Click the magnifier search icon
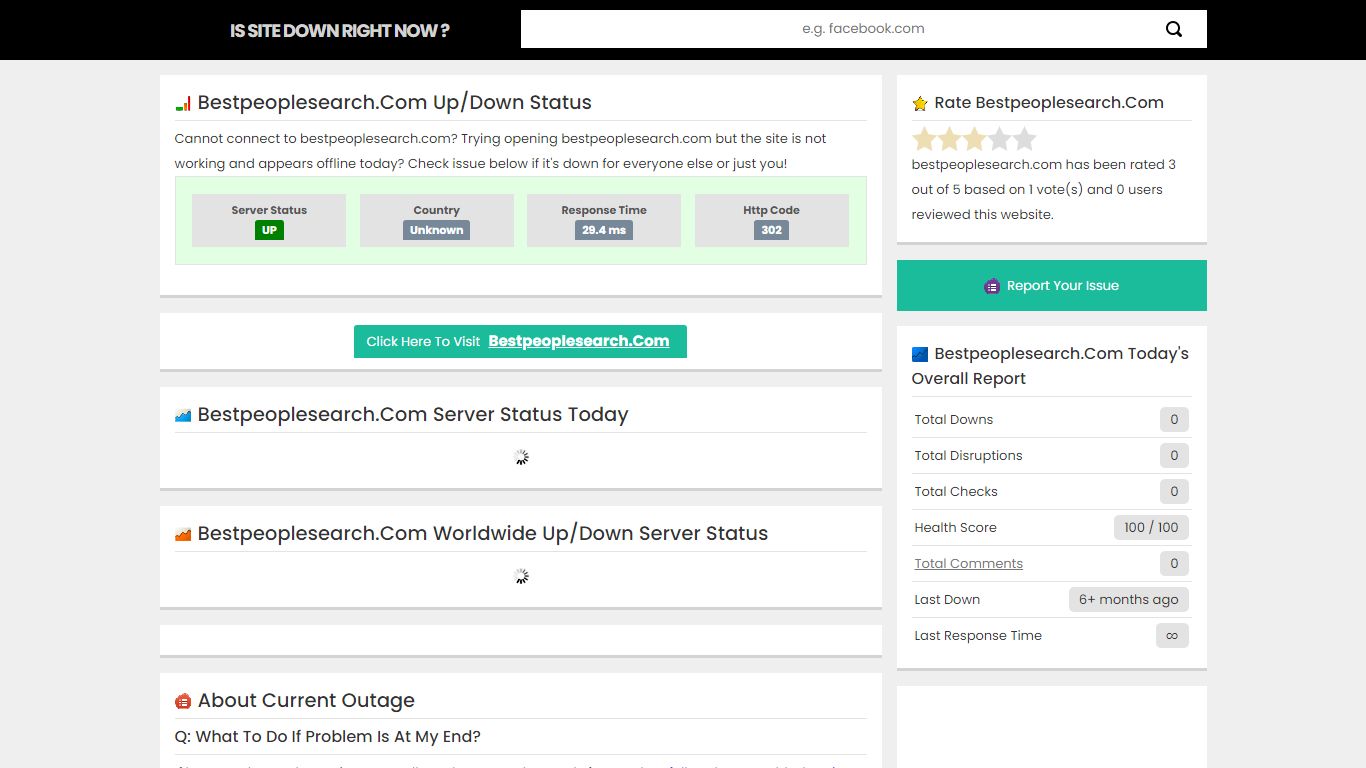This screenshot has height=768, width=1366. coord(1174,29)
